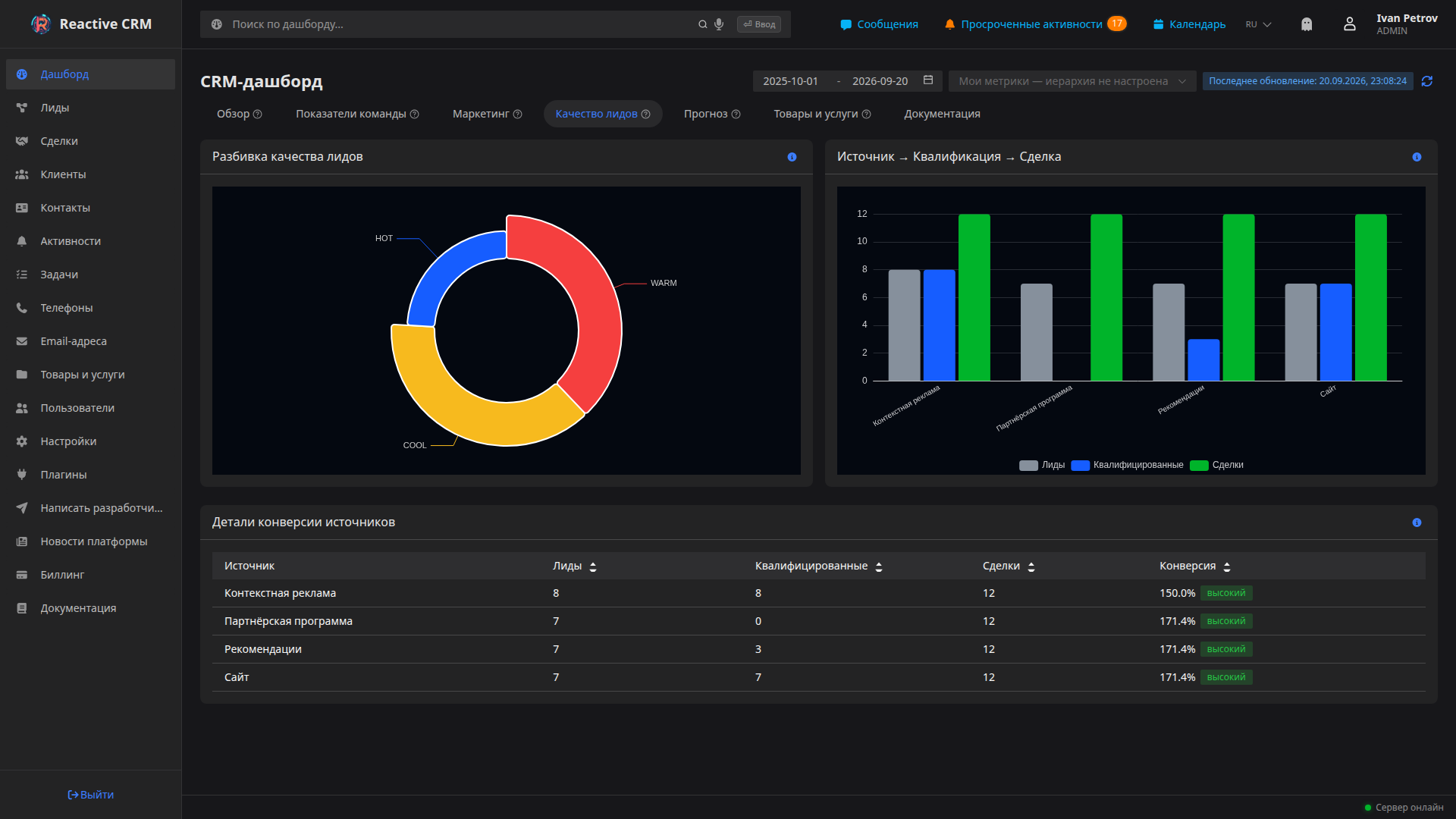Open the Маркетинг tab
The image size is (1456, 819).
click(487, 114)
